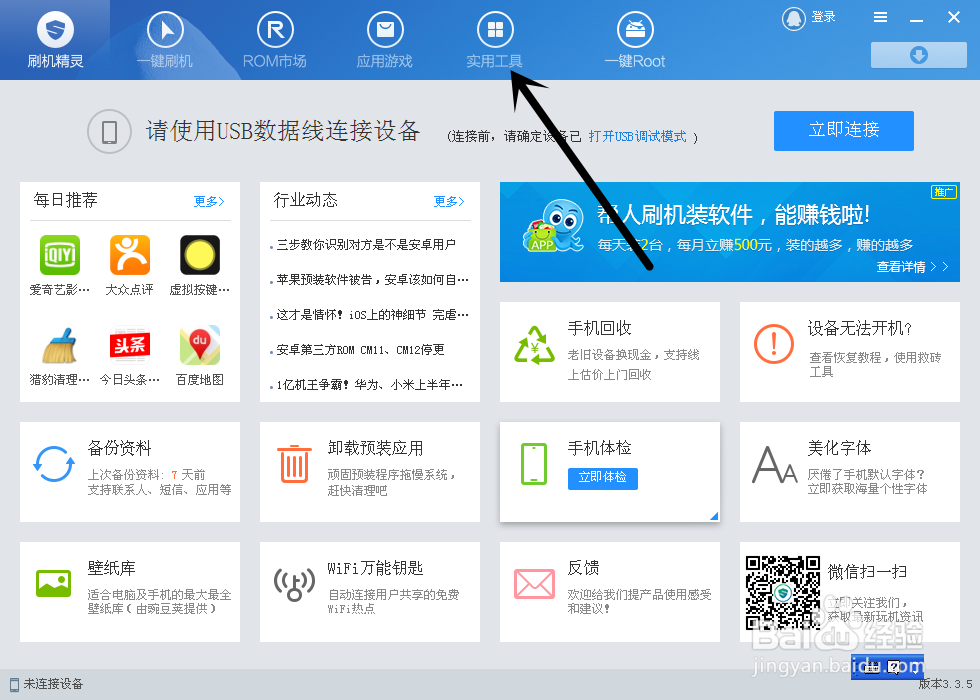Open the 大众点评 app icon

pyautogui.click(x=130, y=255)
